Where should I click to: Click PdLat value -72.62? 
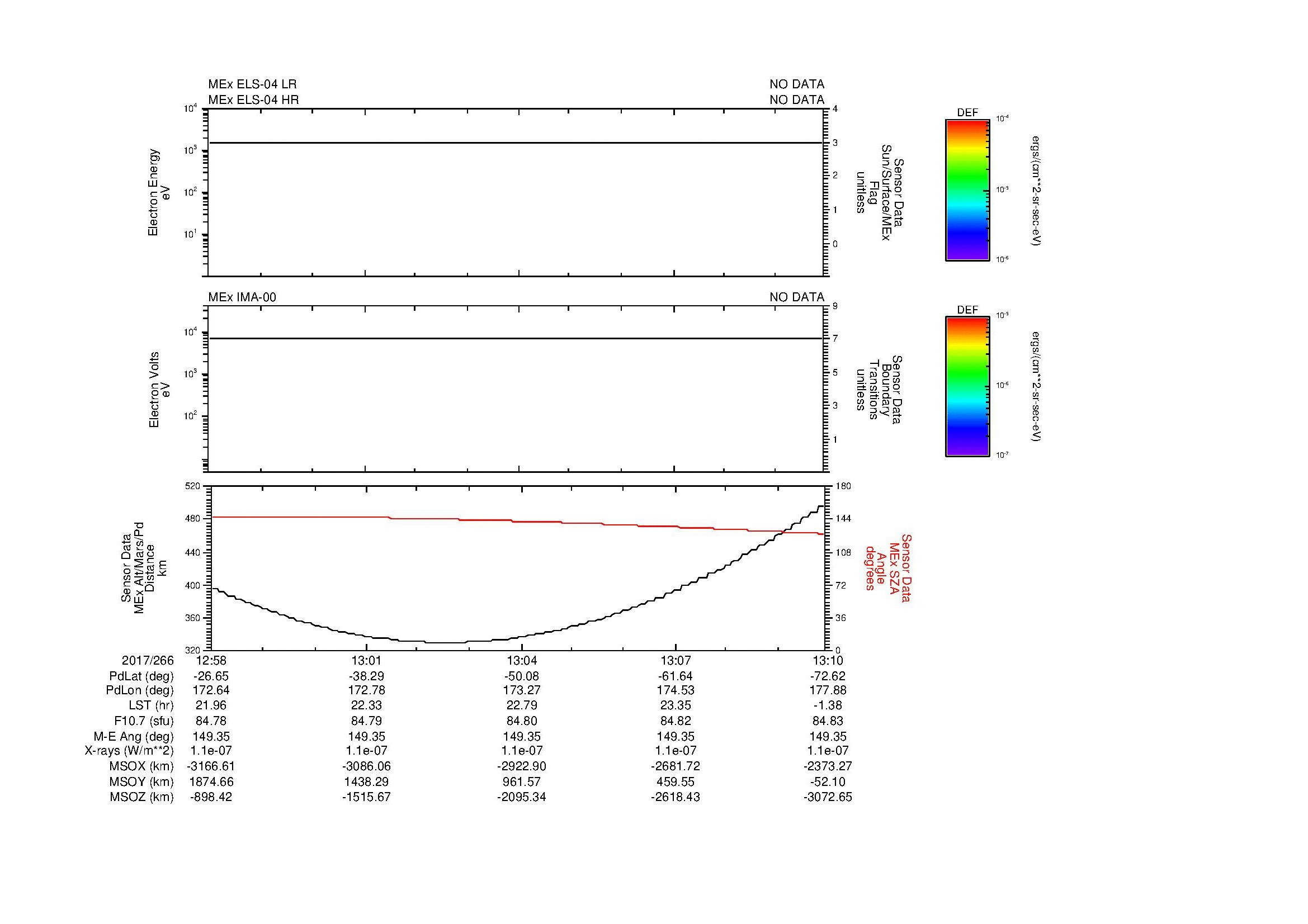(828, 676)
